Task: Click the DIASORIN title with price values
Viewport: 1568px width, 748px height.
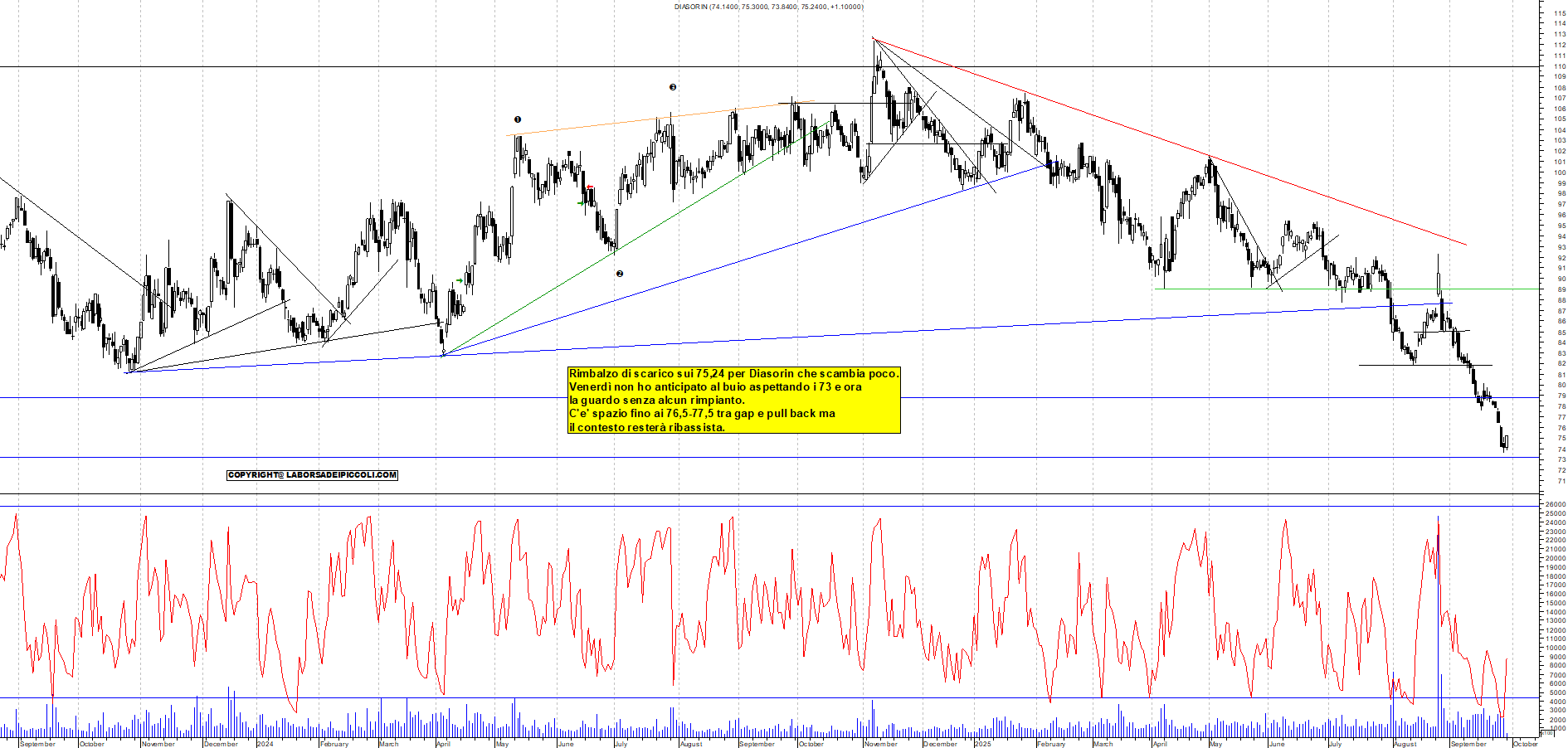Action: pos(768,7)
